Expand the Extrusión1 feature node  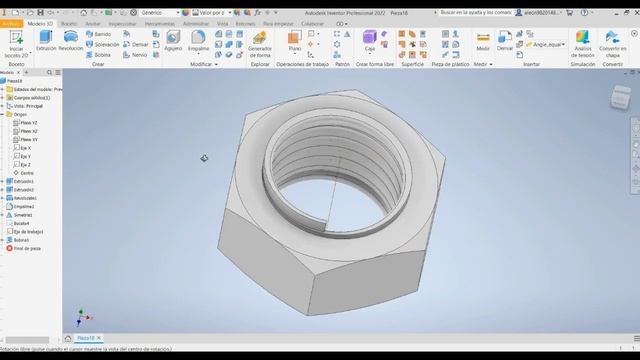pyautogui.click(x=2, y=181)
